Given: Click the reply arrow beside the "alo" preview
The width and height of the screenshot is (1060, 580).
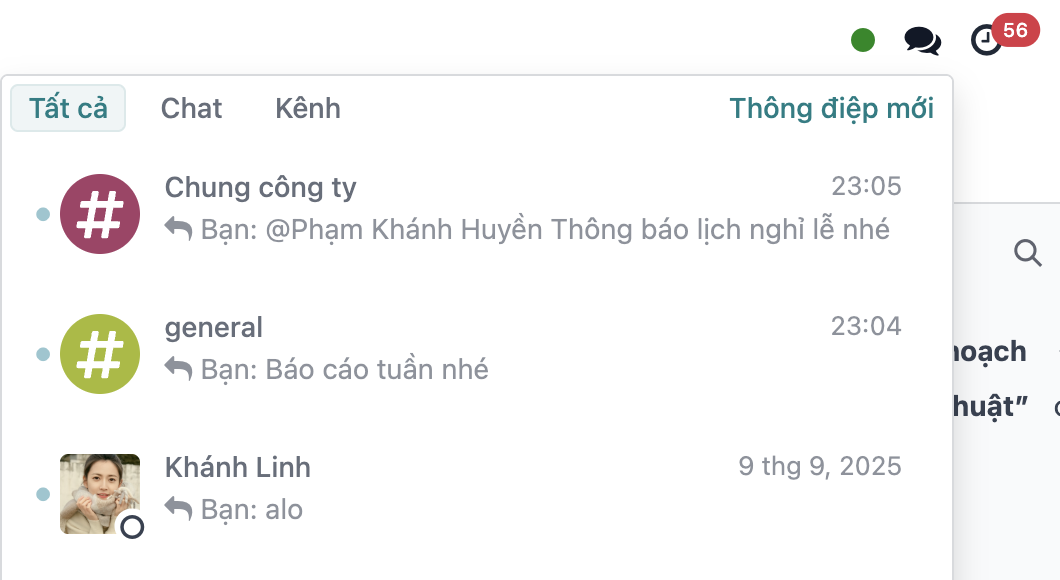Looking at the screenshot, I should click(180, 508).
